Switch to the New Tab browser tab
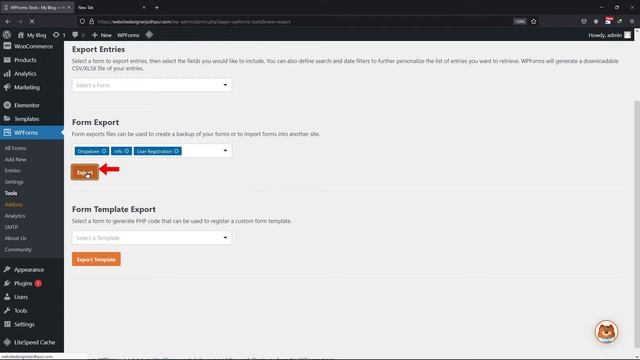This screenshot has height=360, width=640. (111, 7)
